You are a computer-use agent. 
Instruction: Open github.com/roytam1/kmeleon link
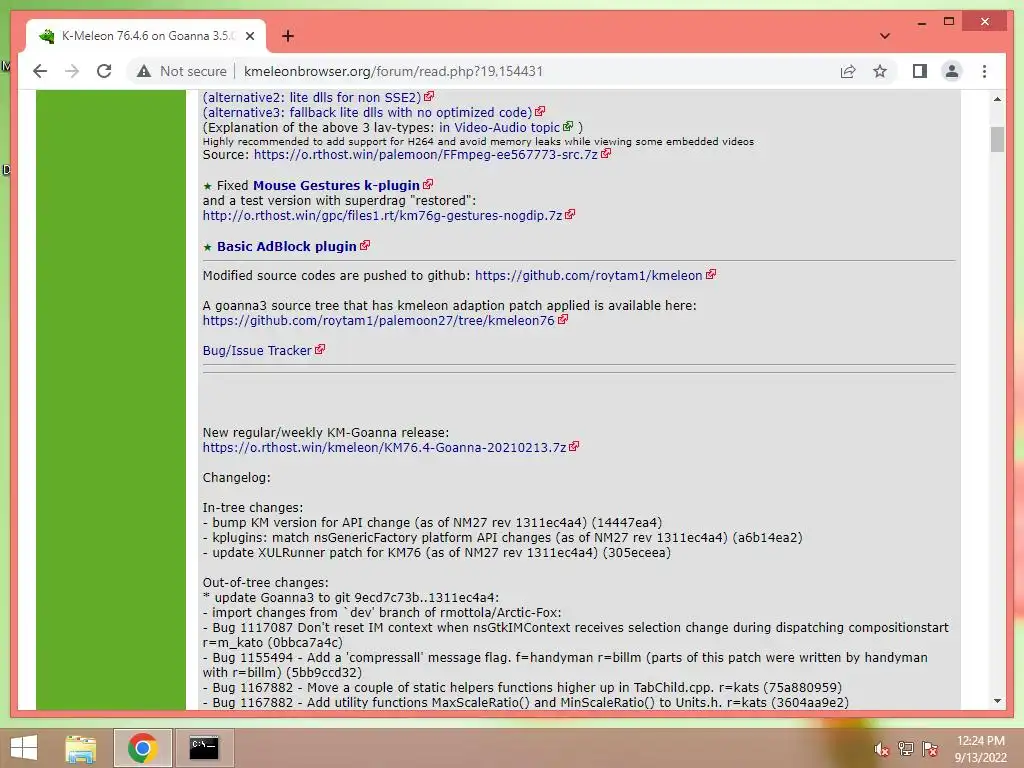click(588, 276)
